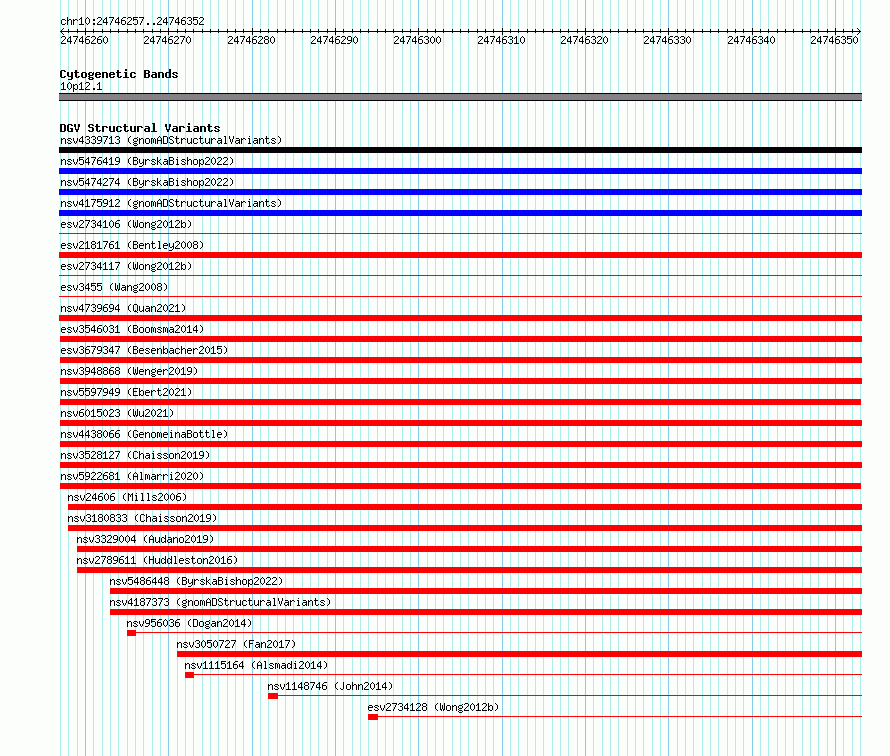Click the 24746340 ruler position label
The image size is (890, 756).
(751, 40)
